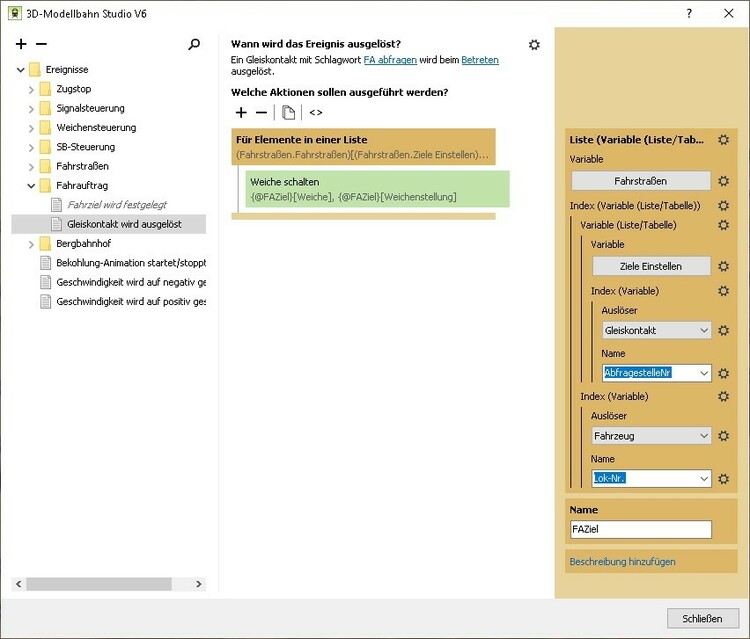Click the Name input field containing FAZiel
Screen dimensions: 750x639
640,530
